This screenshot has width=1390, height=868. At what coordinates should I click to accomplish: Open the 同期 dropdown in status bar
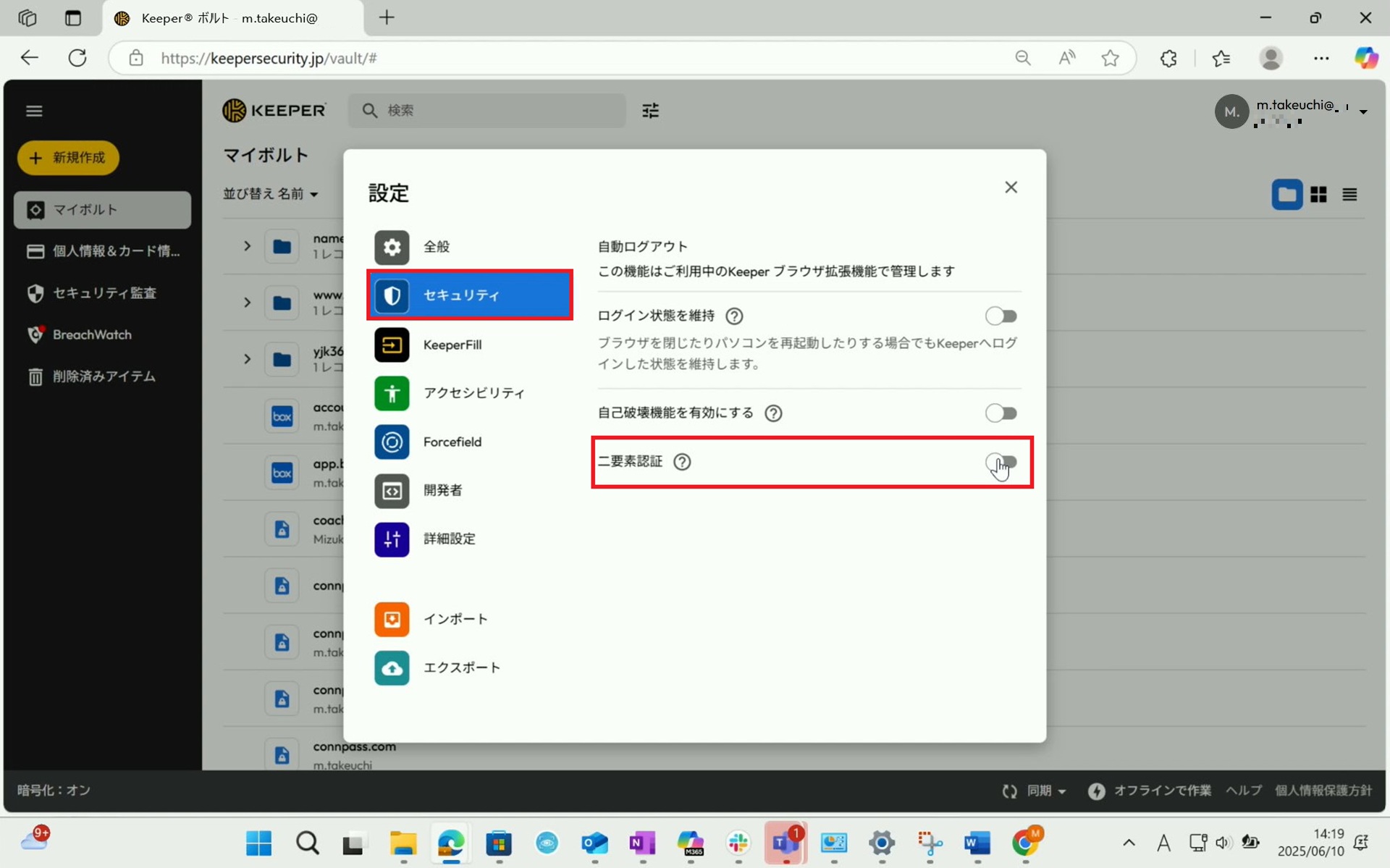[1046, 791]
